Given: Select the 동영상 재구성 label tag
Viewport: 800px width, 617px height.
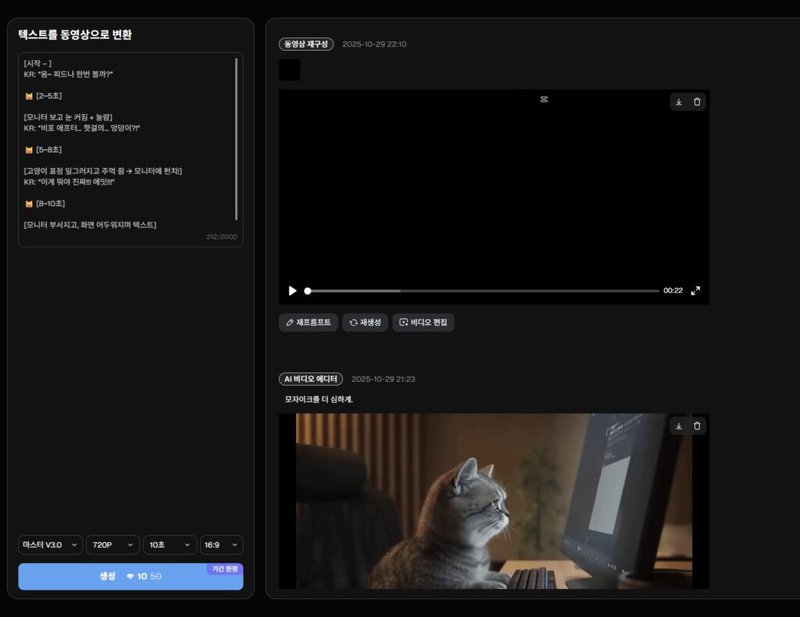Looking at the screenshot, I should (x=305, y=44).
